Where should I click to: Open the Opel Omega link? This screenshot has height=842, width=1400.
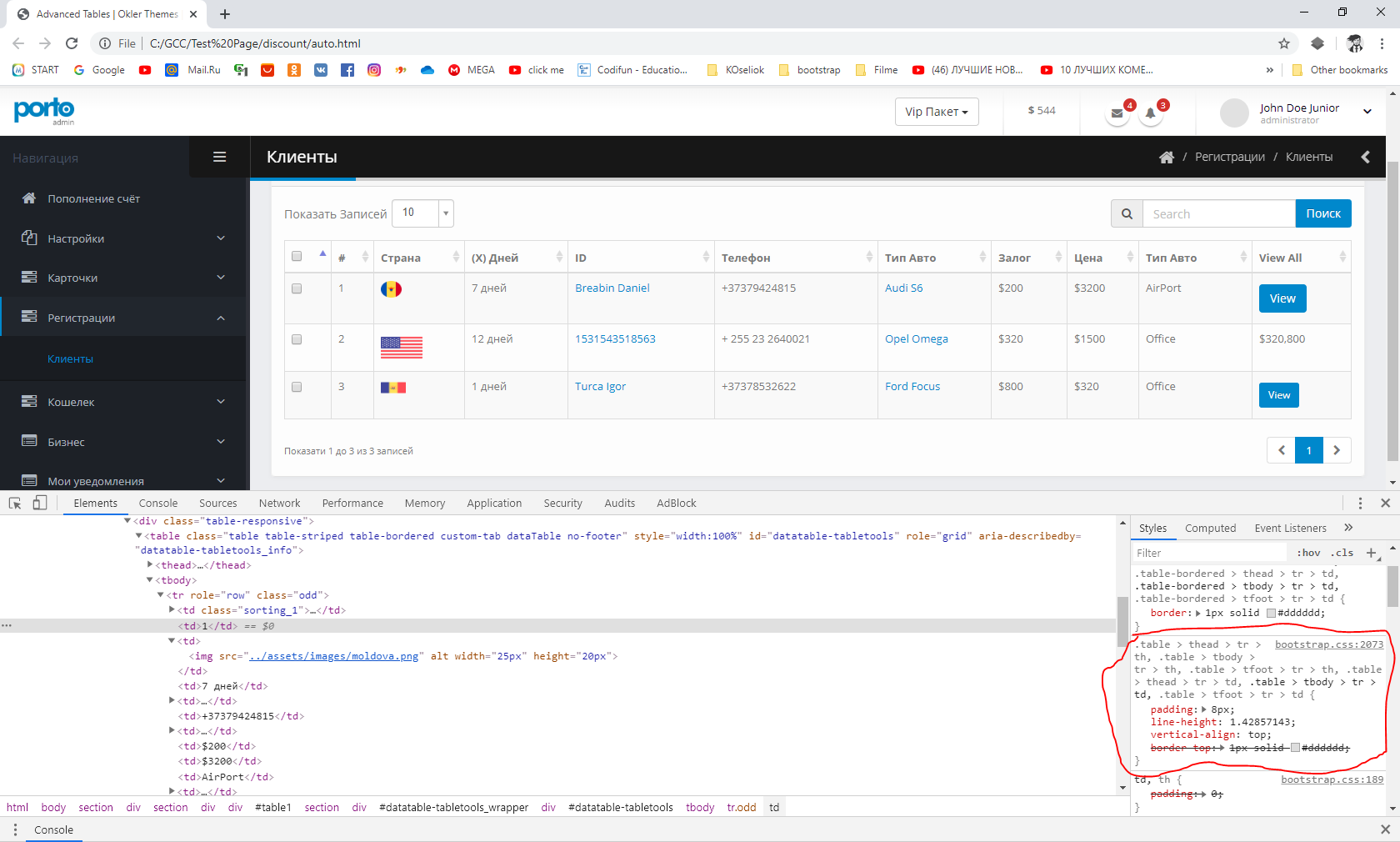[x=916, y=338]
